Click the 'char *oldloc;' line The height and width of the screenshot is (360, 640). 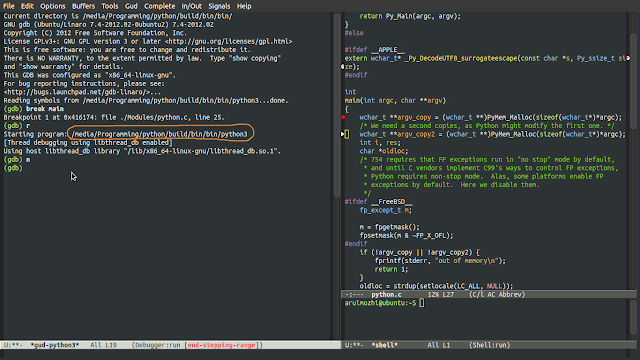click(384, 151)
